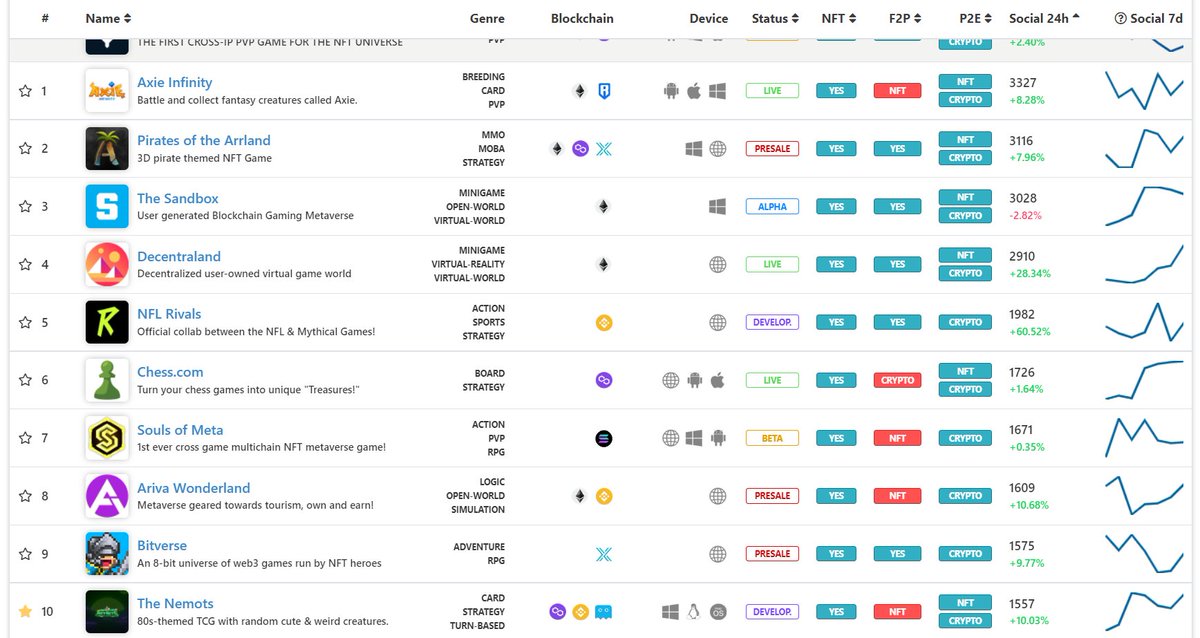Click the CRYPTO F2P badge for Chess.com
1200x638 pixels.
(897, 380)
